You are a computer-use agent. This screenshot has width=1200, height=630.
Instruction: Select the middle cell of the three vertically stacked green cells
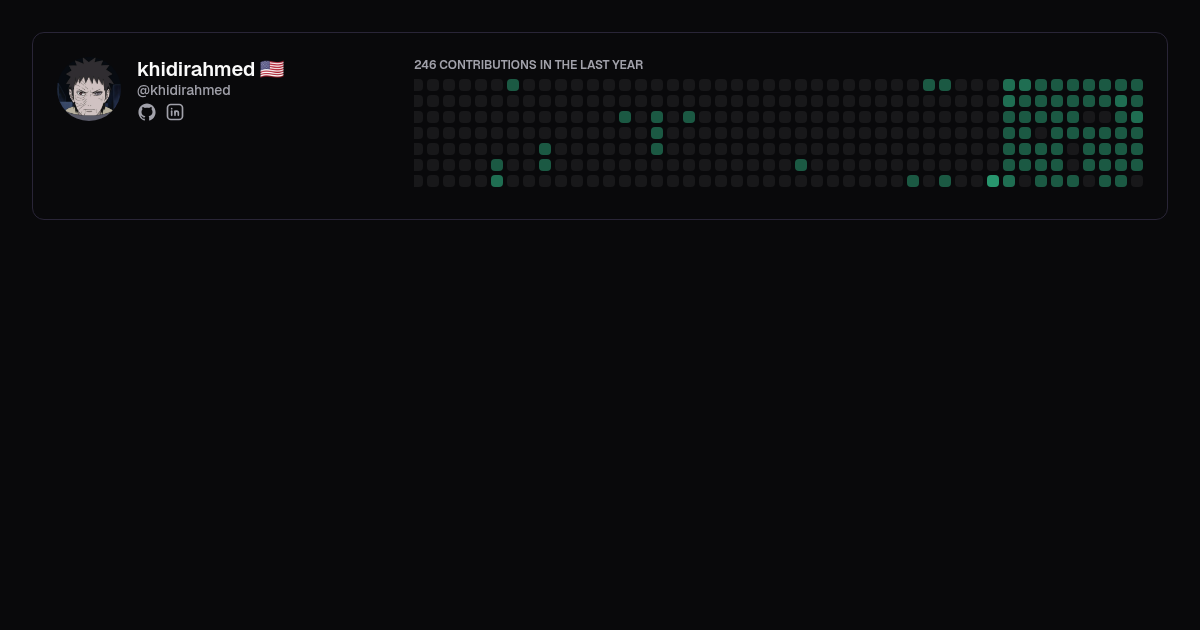click(x=657, y=133)
